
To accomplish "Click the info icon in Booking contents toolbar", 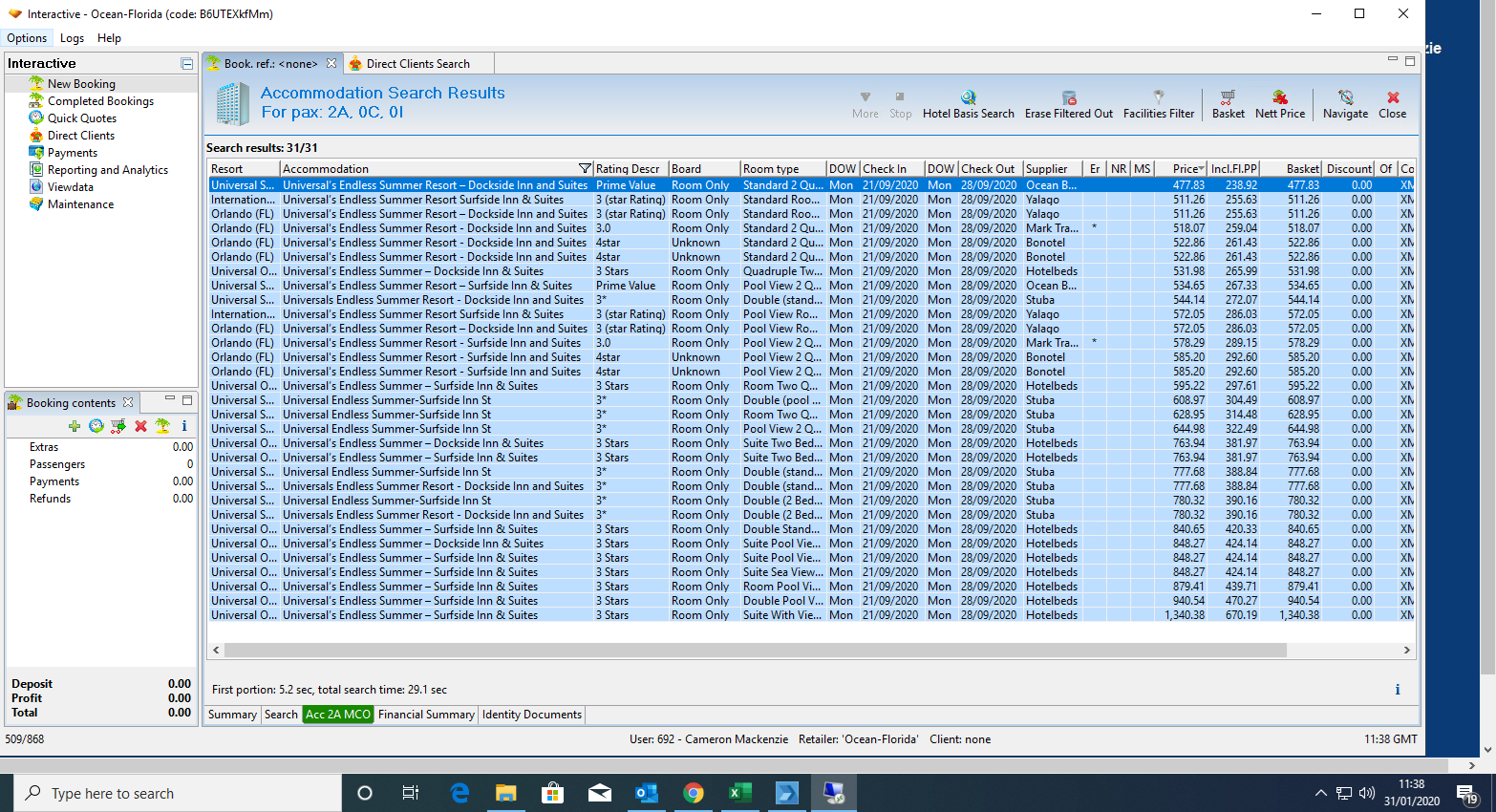I will tap(184, 426).
